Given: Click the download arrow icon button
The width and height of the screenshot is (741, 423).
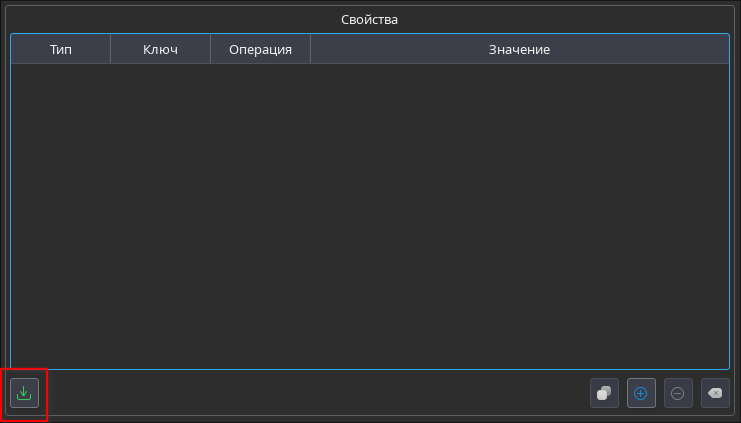Looking at the screenshot, I should [24, 393].
